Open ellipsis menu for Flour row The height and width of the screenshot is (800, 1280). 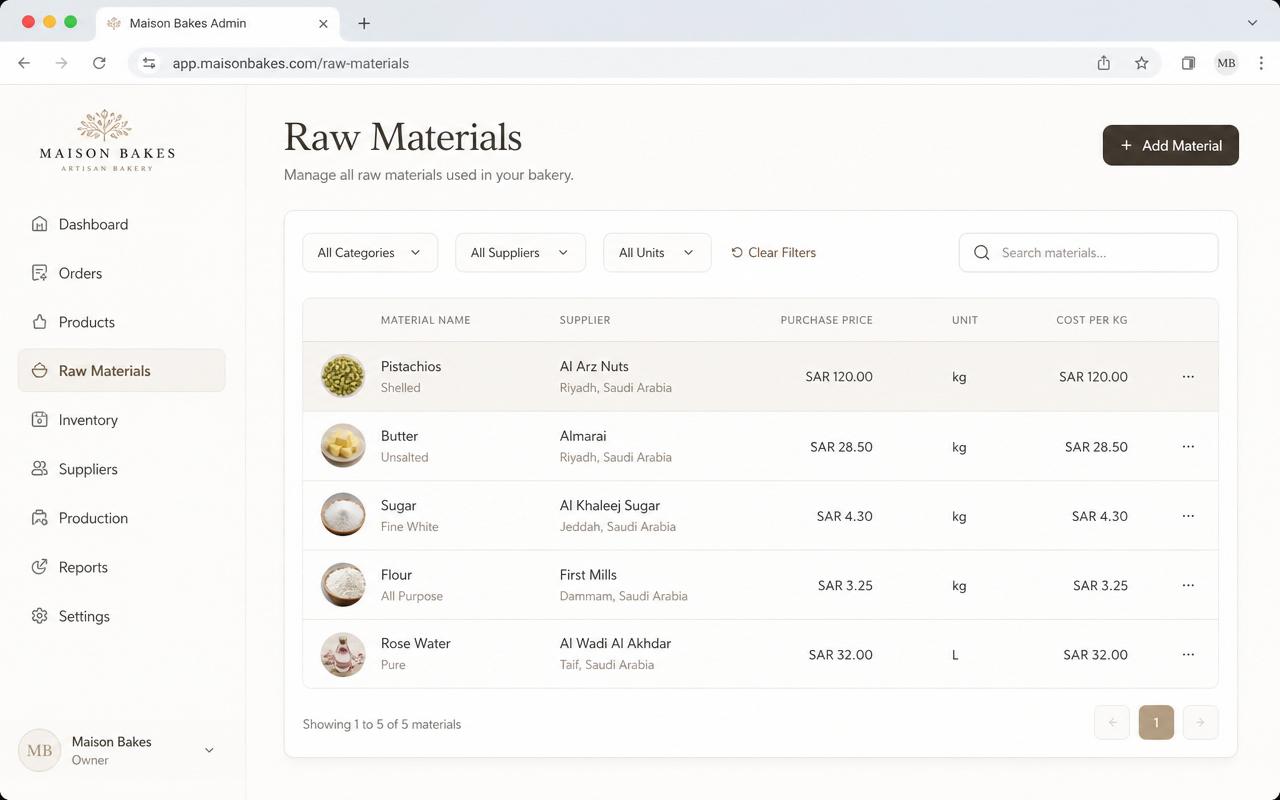[1188, 585]
